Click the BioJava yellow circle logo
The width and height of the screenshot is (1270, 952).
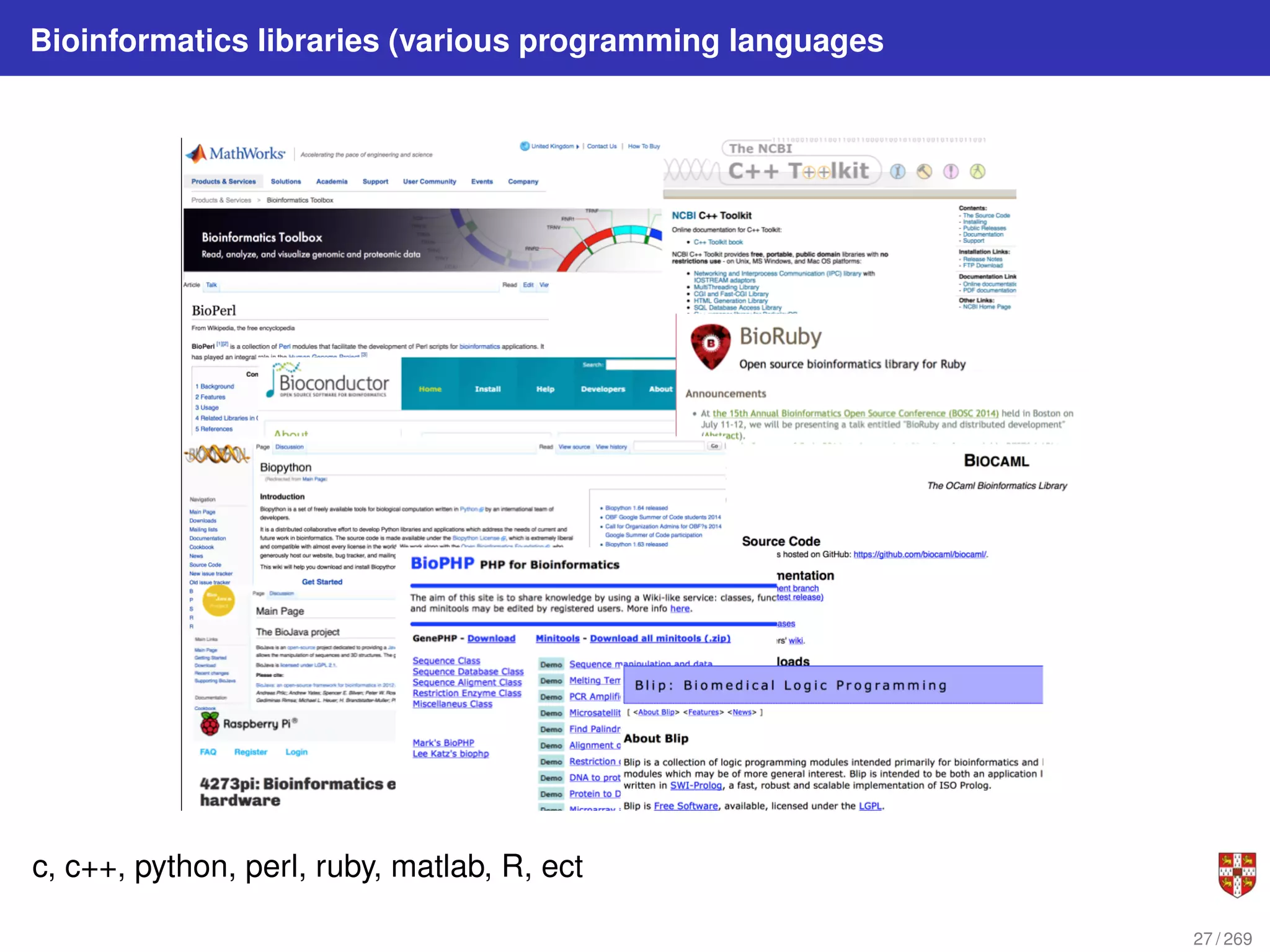tap(219, 600)
